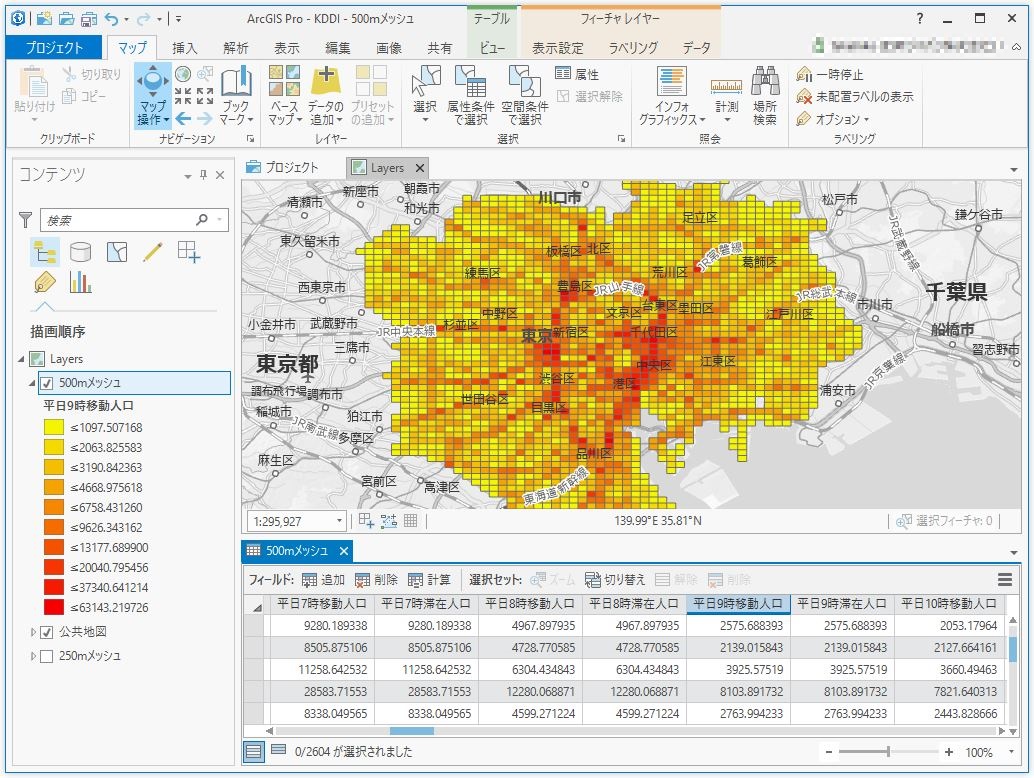
Task: Switch Contents to list by snapping
Action: [x=189, y=252]
